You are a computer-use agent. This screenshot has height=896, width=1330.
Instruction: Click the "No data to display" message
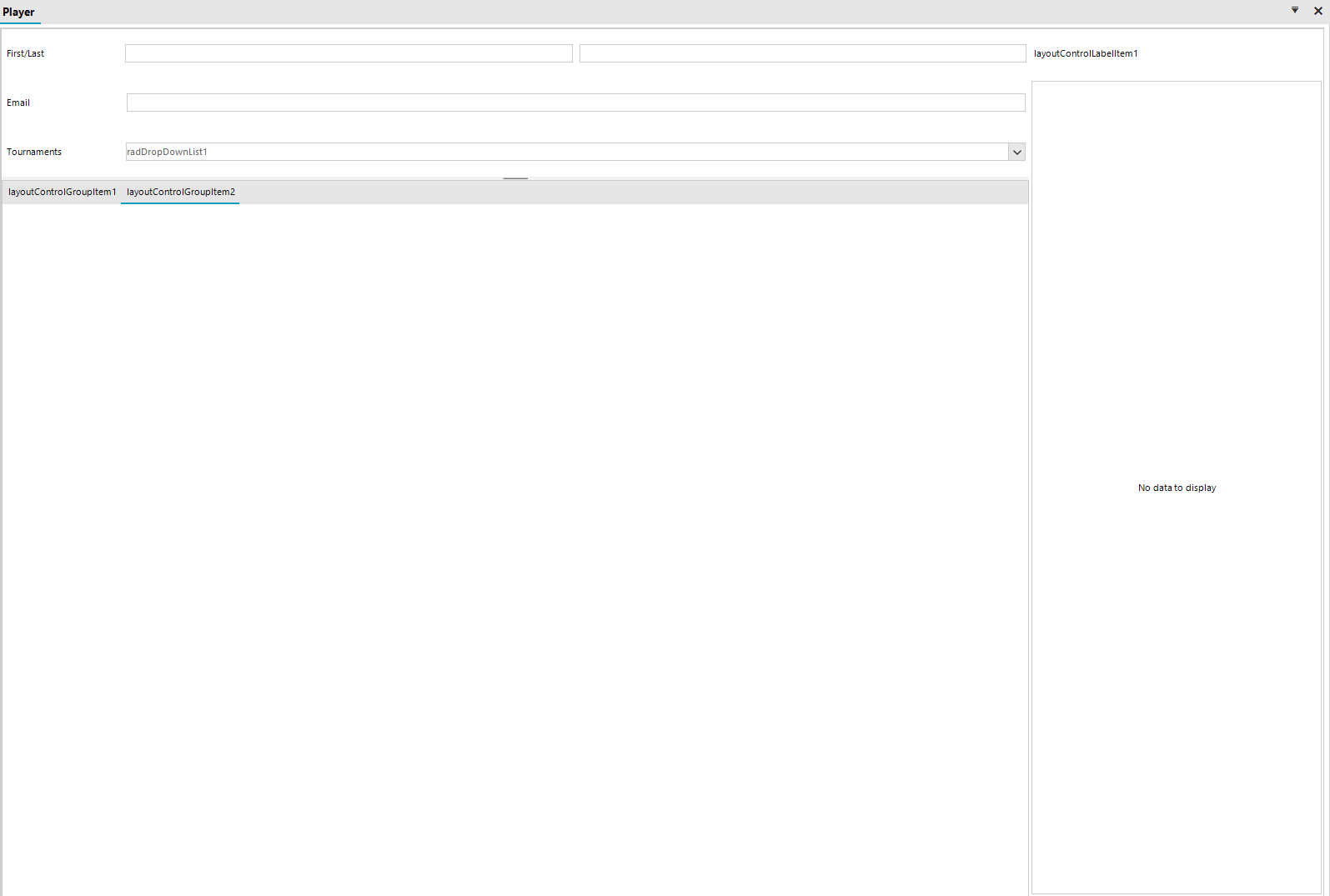1177,488
